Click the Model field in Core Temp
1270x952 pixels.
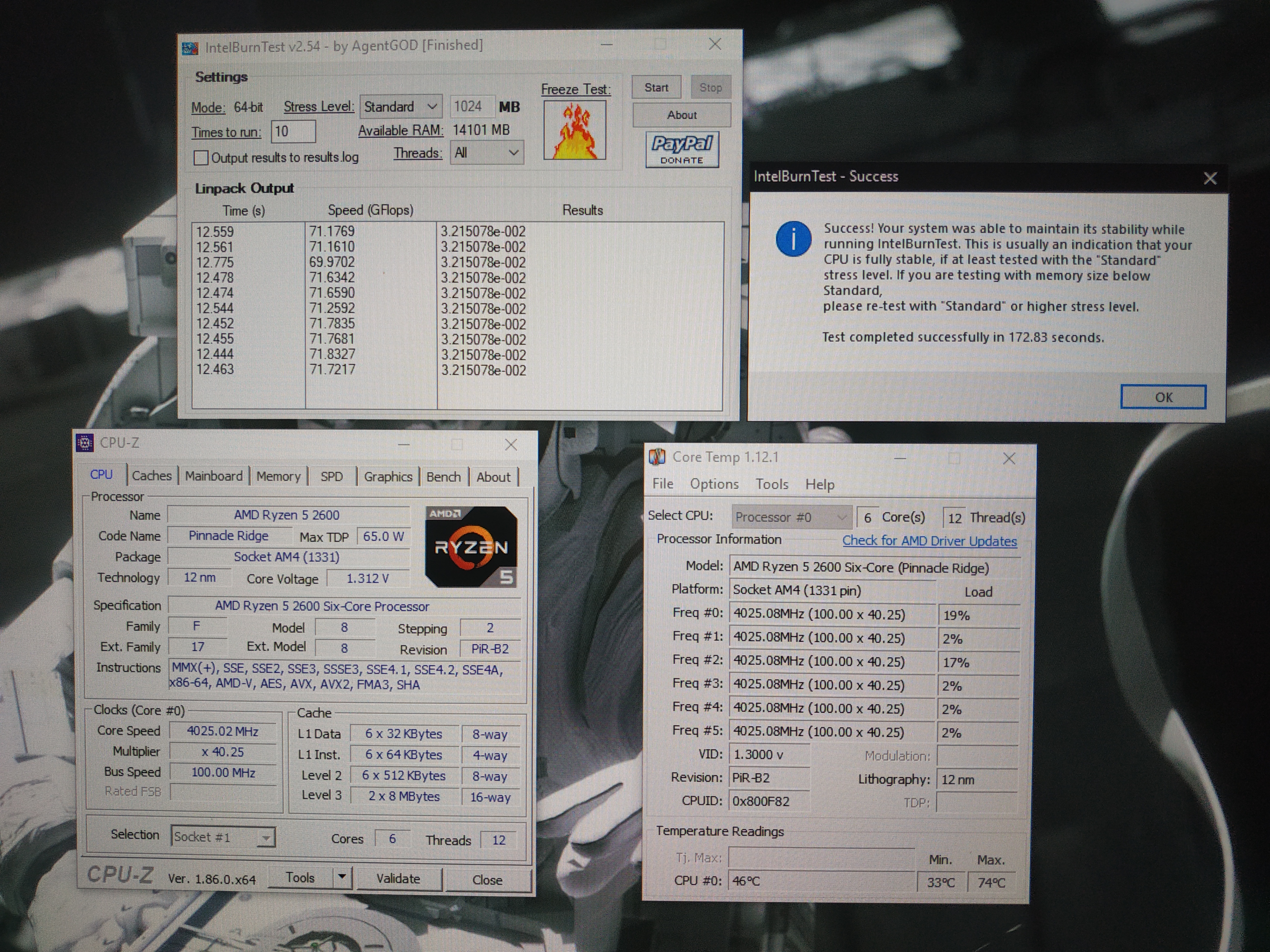click(x=874, y=567)
